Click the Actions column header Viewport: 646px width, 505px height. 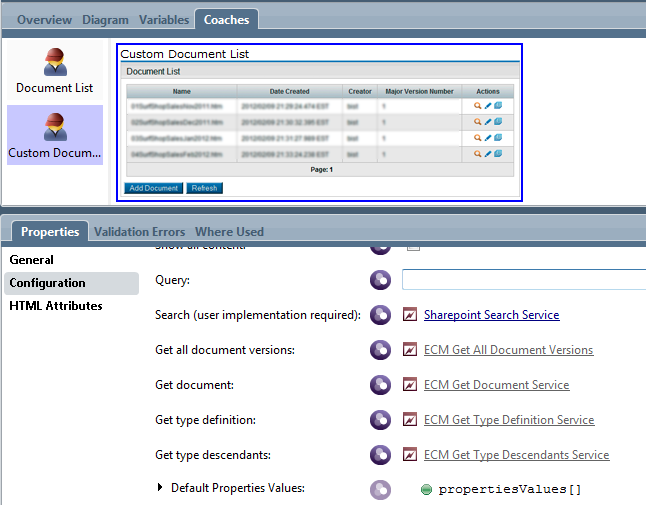click(x=488, y=91)
